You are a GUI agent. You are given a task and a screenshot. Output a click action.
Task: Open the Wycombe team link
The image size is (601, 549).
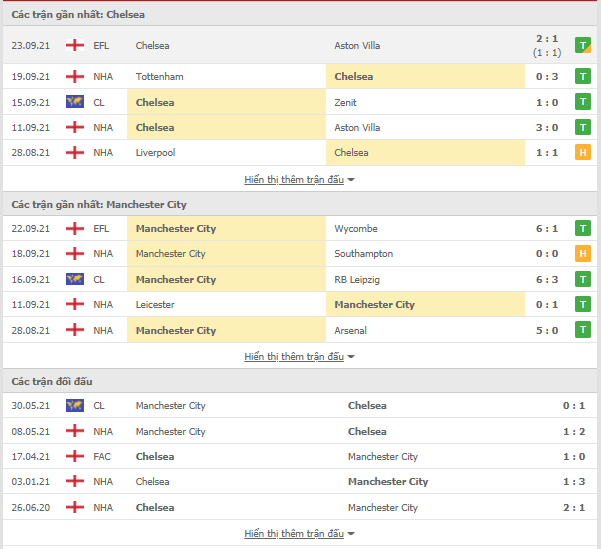click(x=356, y=229)
